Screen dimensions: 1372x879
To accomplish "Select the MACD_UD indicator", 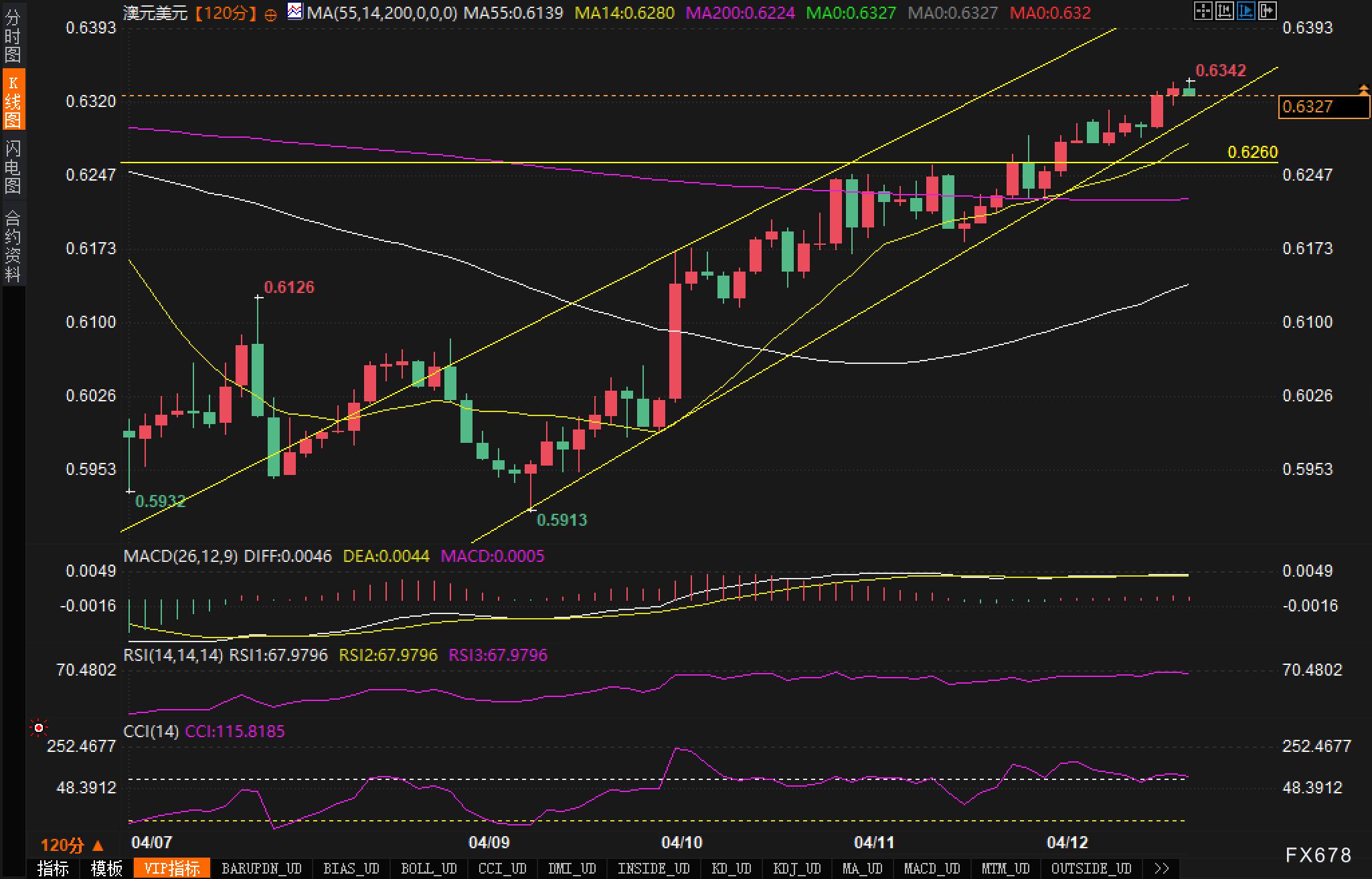I will point(932,868).
